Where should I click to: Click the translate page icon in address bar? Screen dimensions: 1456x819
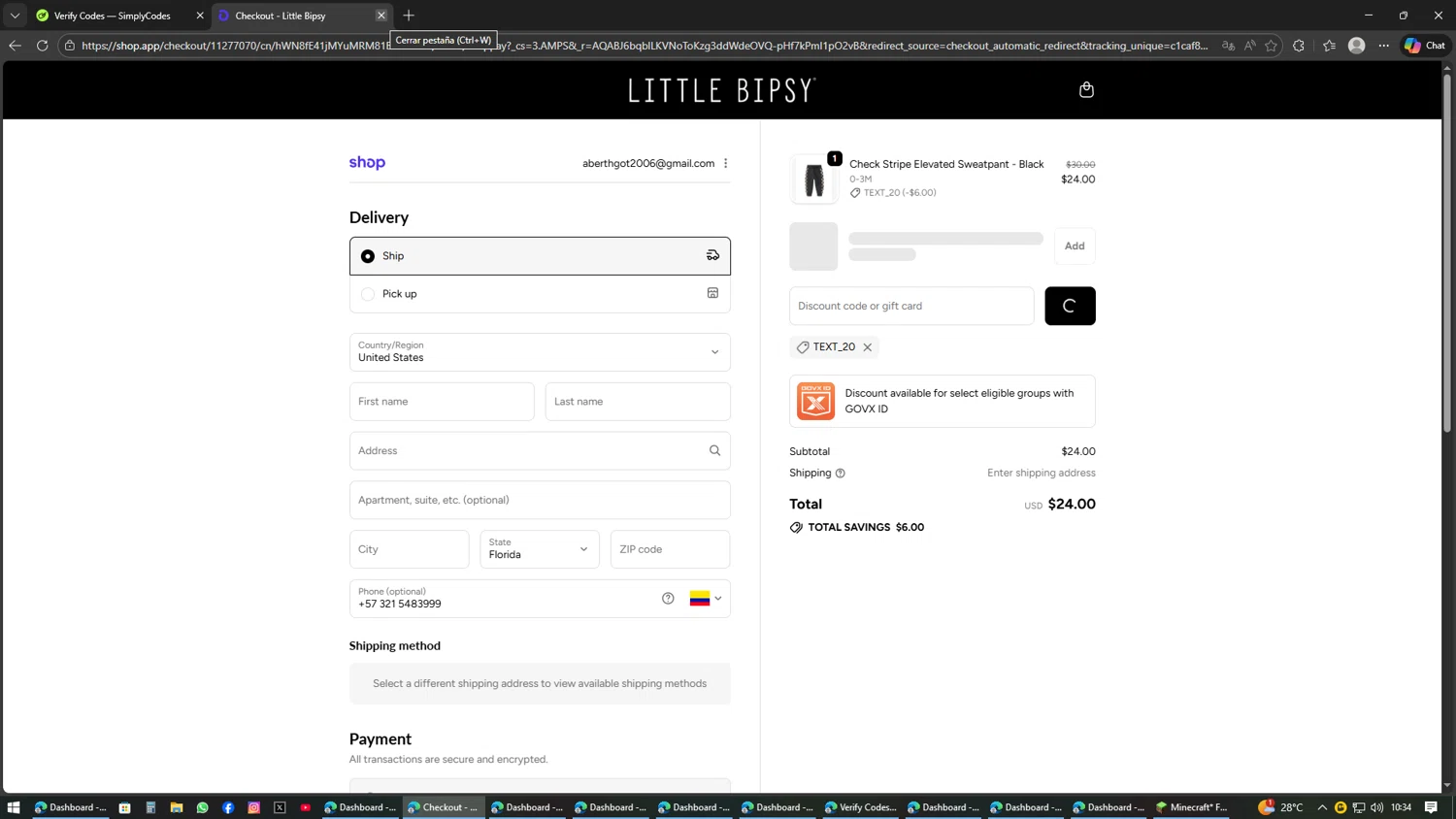pos(1228,46)
